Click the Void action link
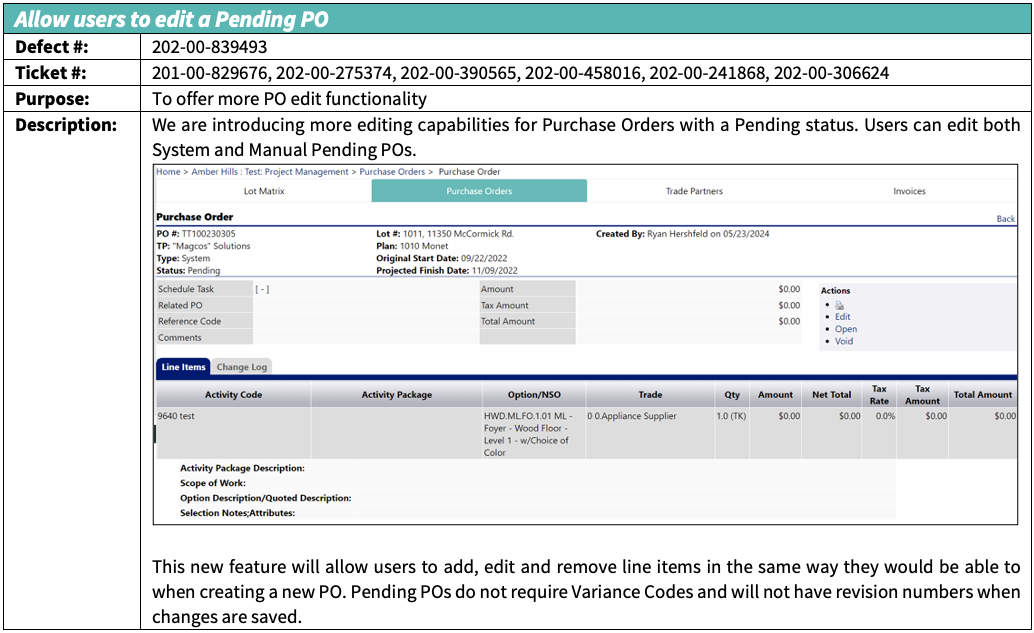Screen dimensions: 1034x633 coord(844,341)
